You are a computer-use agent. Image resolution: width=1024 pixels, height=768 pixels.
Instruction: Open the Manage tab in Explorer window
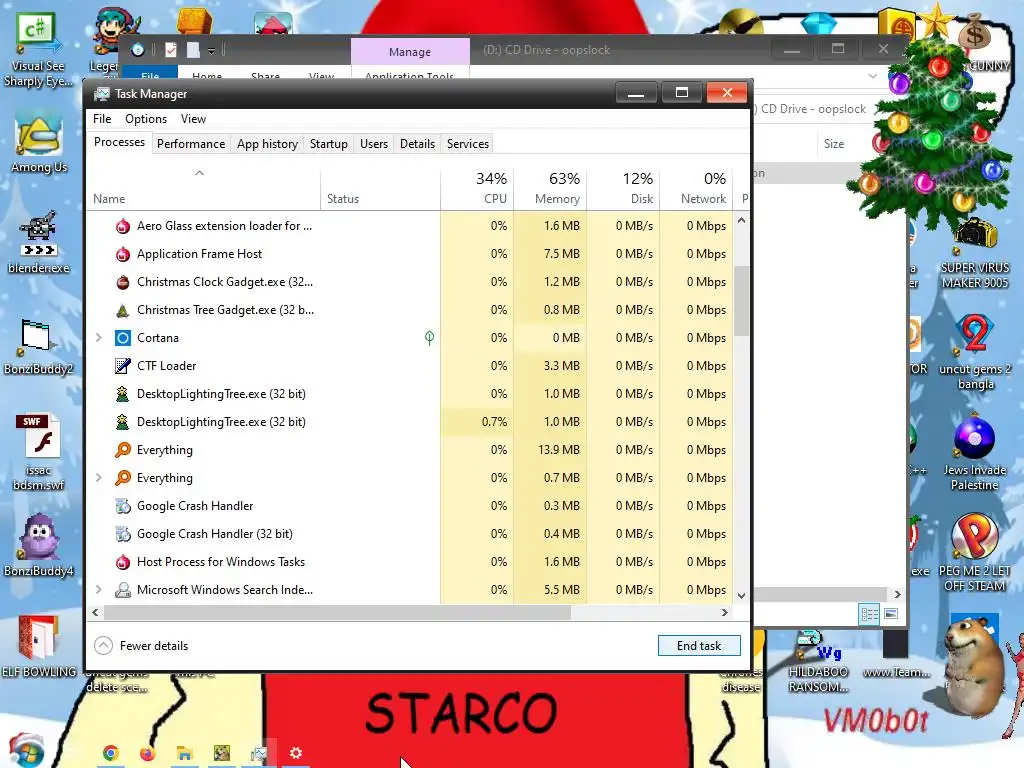tap(410, 52)
